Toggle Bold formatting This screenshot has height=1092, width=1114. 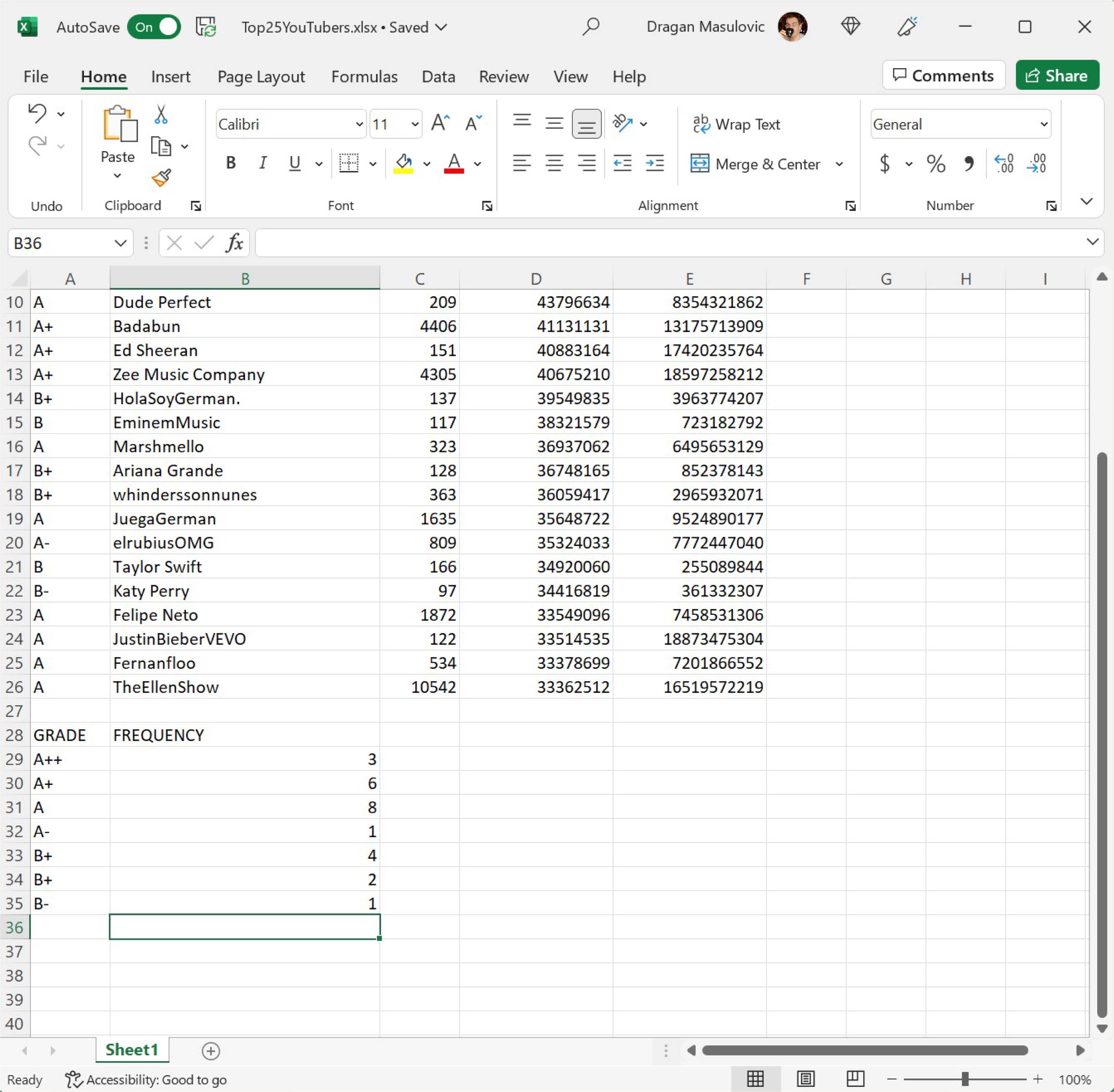pos(231,163)
